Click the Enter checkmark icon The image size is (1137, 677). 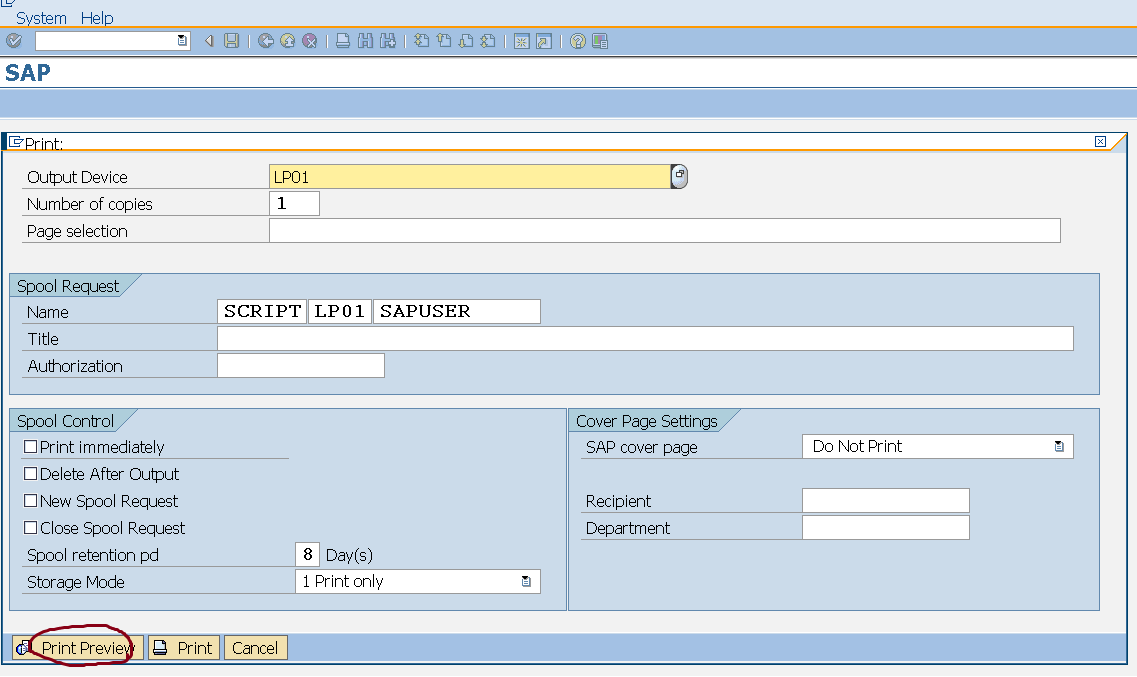[14, 41]
